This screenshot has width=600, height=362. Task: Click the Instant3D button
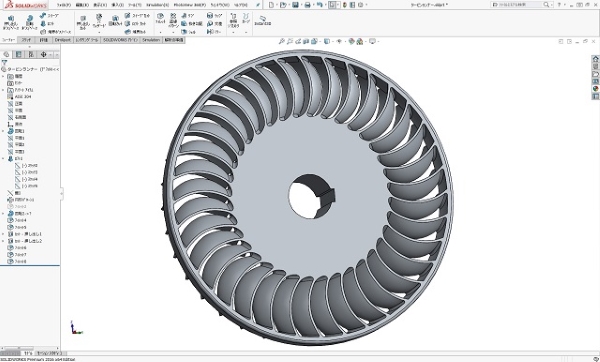pos(262,21)
